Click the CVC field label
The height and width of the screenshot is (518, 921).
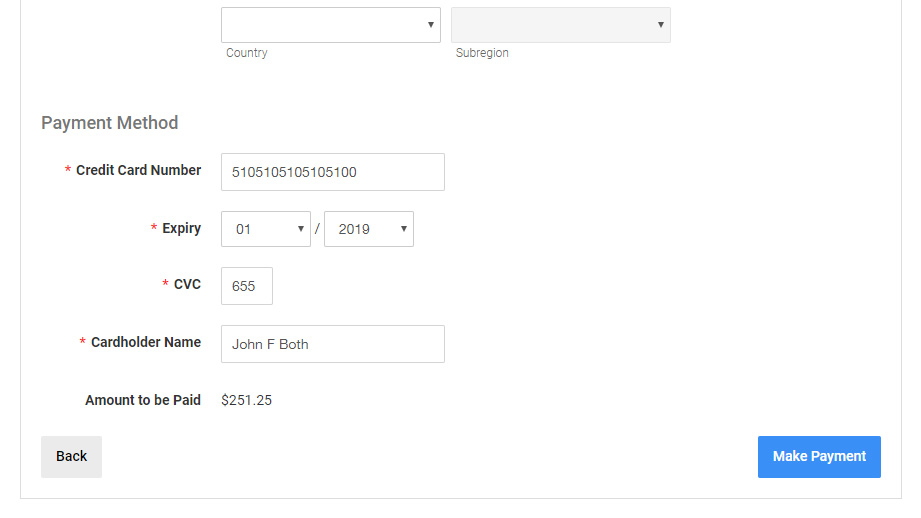187,284
